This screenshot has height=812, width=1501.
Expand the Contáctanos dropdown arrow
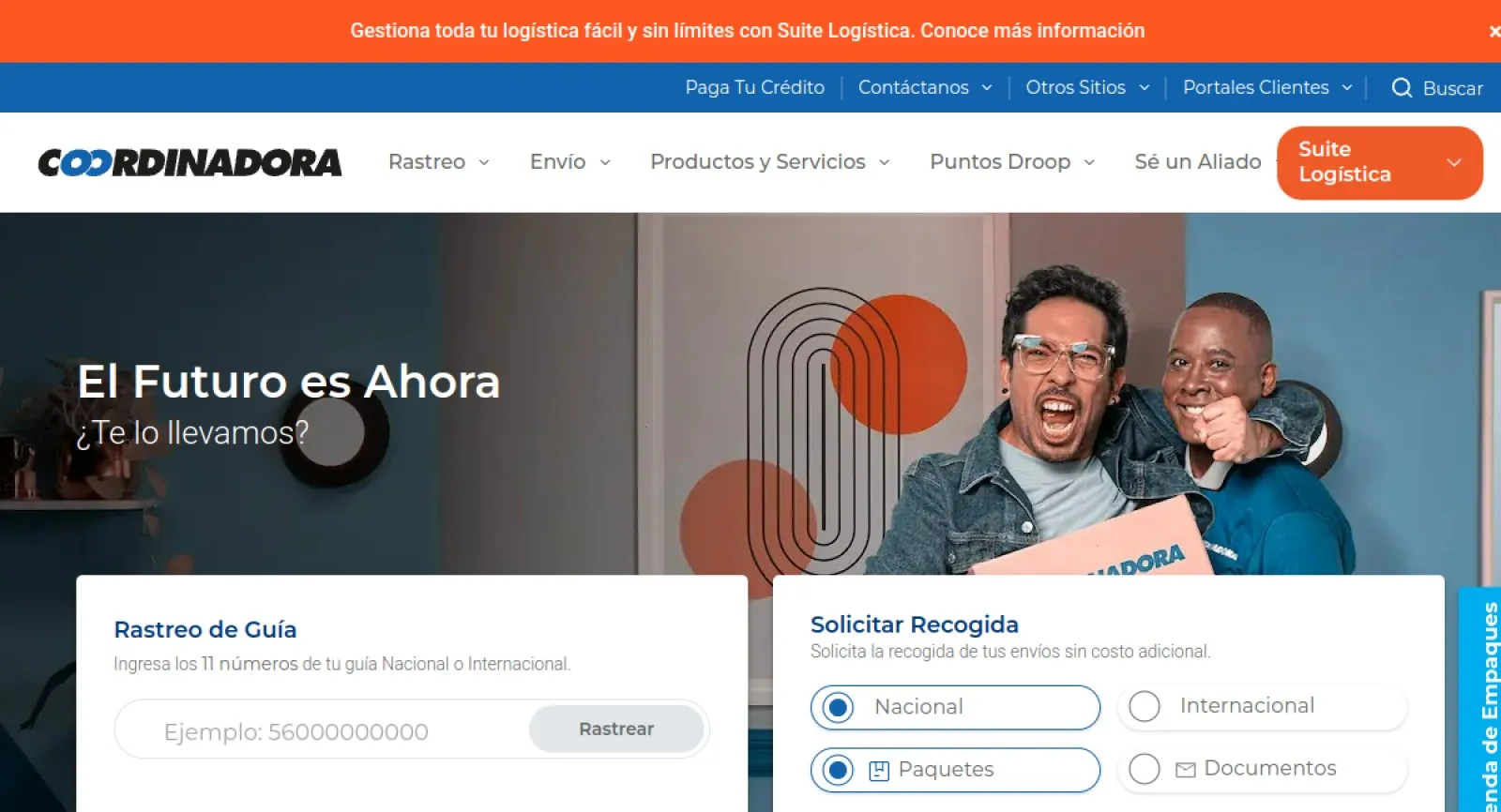(987, 87)
